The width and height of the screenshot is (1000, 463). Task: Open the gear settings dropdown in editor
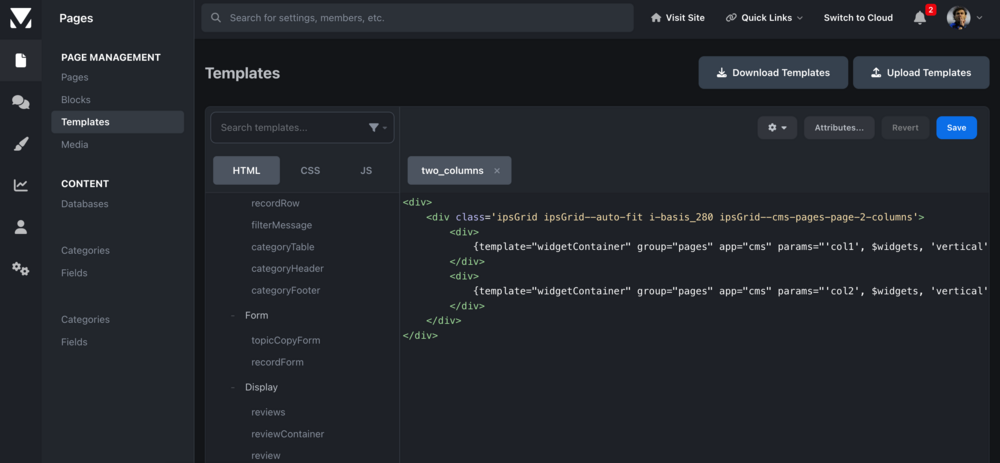777,128
